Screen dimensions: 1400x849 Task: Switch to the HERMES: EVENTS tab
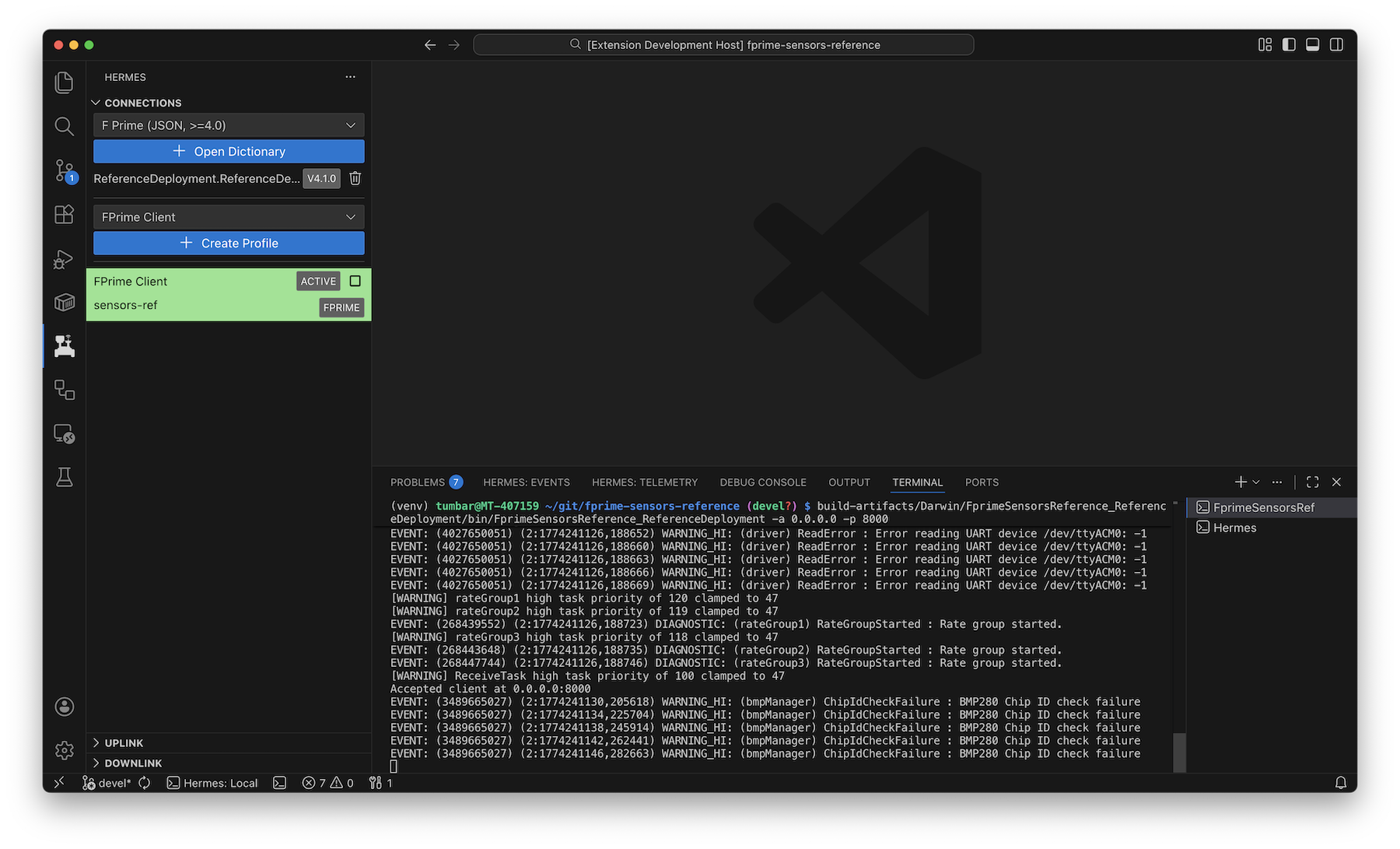(526, 482)
